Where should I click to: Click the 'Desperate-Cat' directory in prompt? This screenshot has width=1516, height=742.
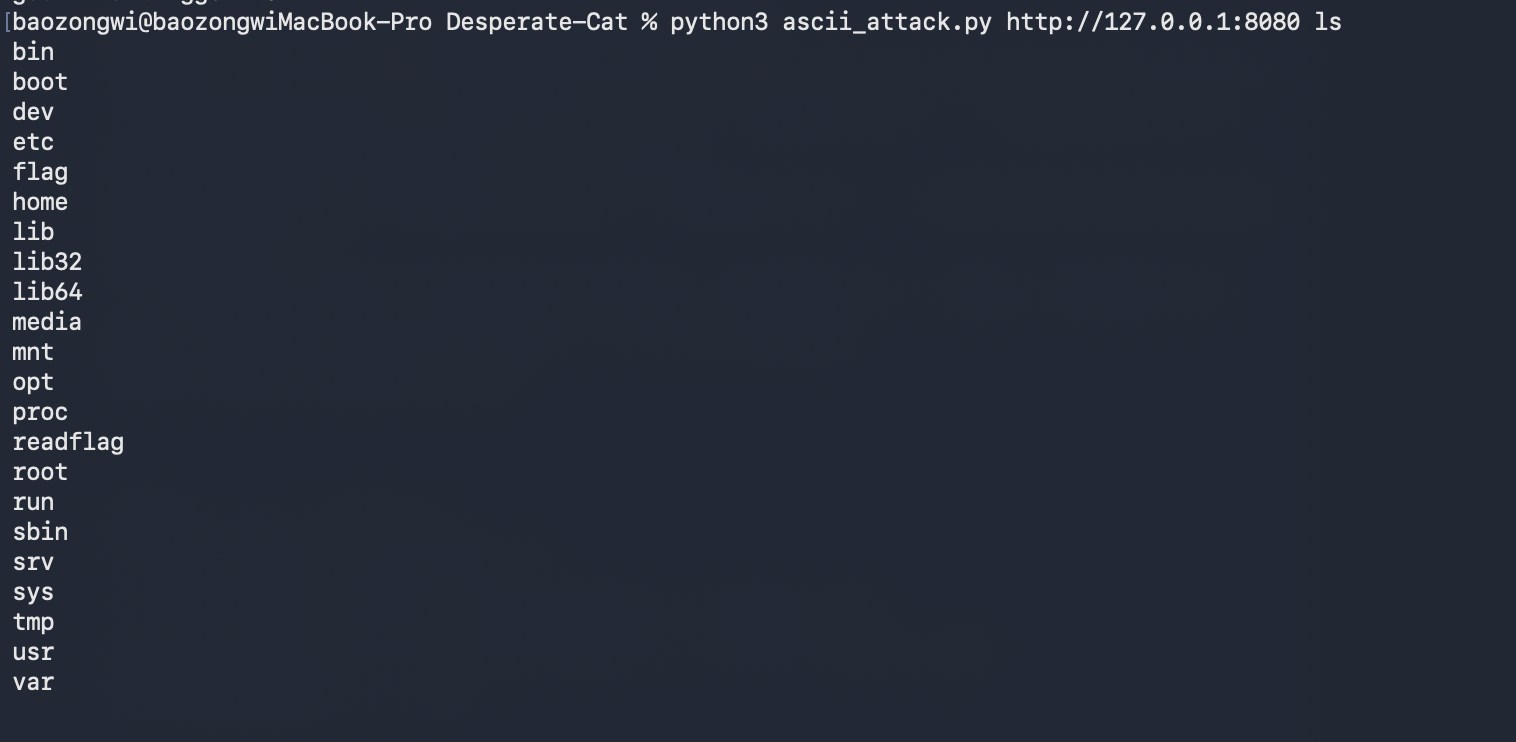pyautogui.click(x=537, y=21)
